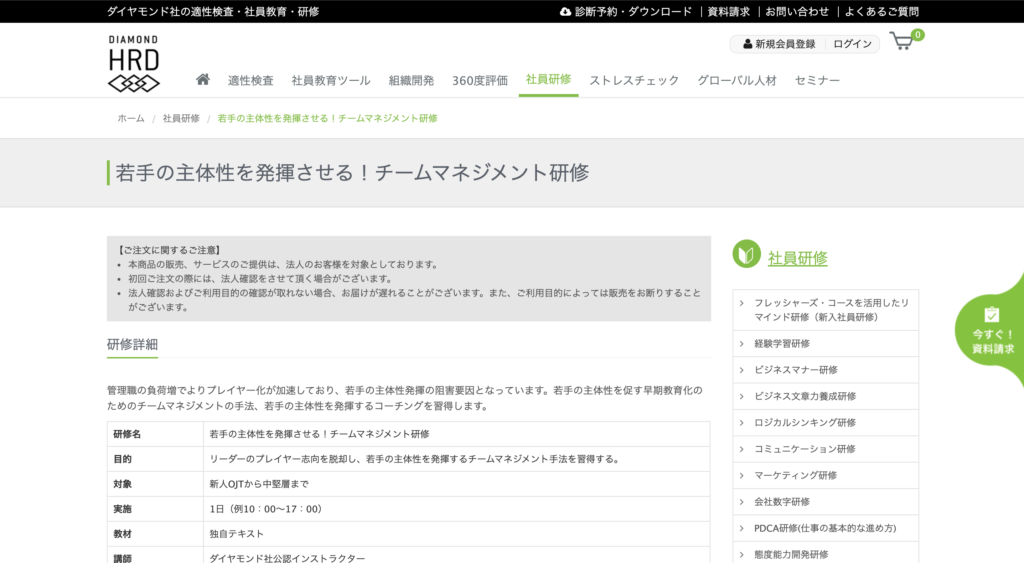
Task: Click the ホーム breadcrumb link
Action: (131, 118)
